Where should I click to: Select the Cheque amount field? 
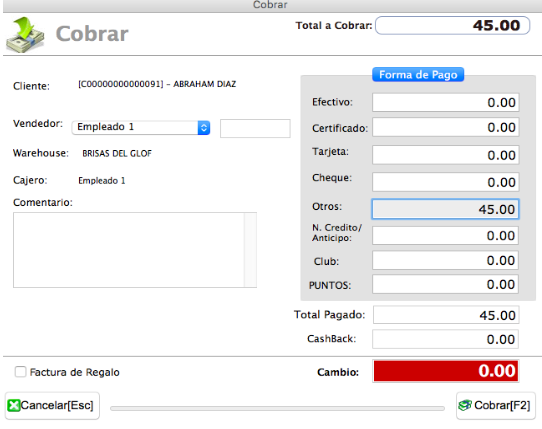pyautogui.click(x=446, y=182)
